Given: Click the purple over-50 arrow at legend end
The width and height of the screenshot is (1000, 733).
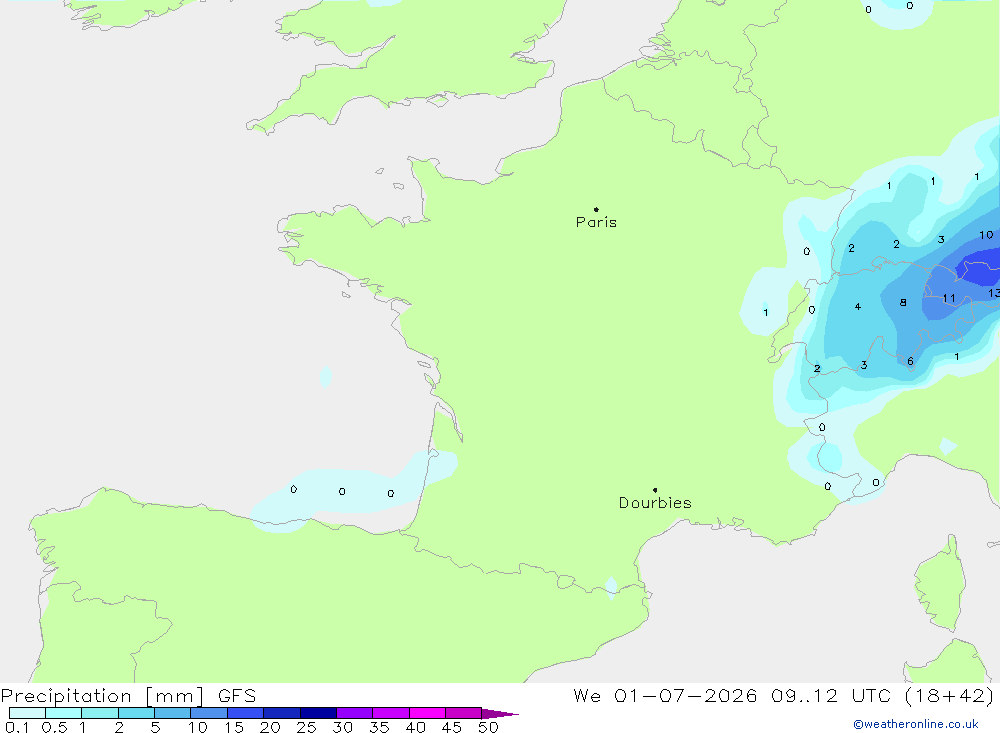Looking at the screenshot, I should (x=500, y=714).
